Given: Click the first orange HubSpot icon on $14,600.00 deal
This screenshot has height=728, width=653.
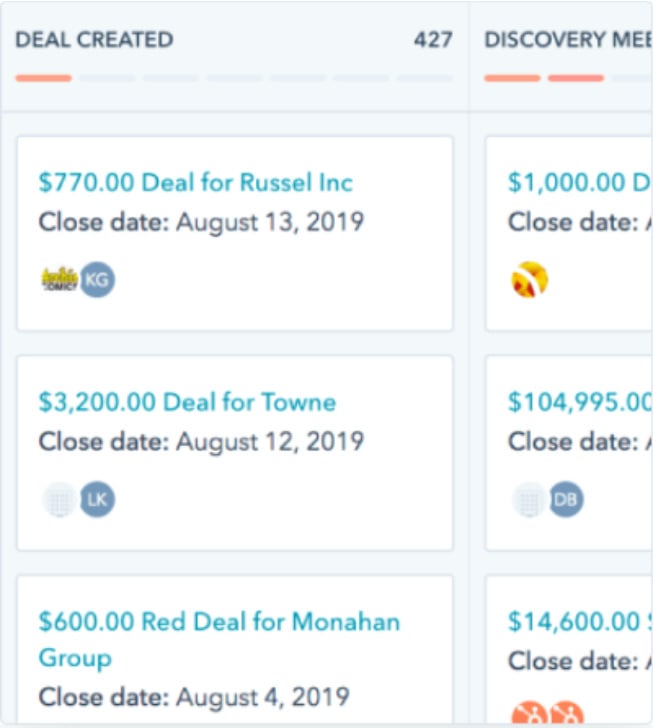Looking at the screenshot, I should [x=529, y=714].
